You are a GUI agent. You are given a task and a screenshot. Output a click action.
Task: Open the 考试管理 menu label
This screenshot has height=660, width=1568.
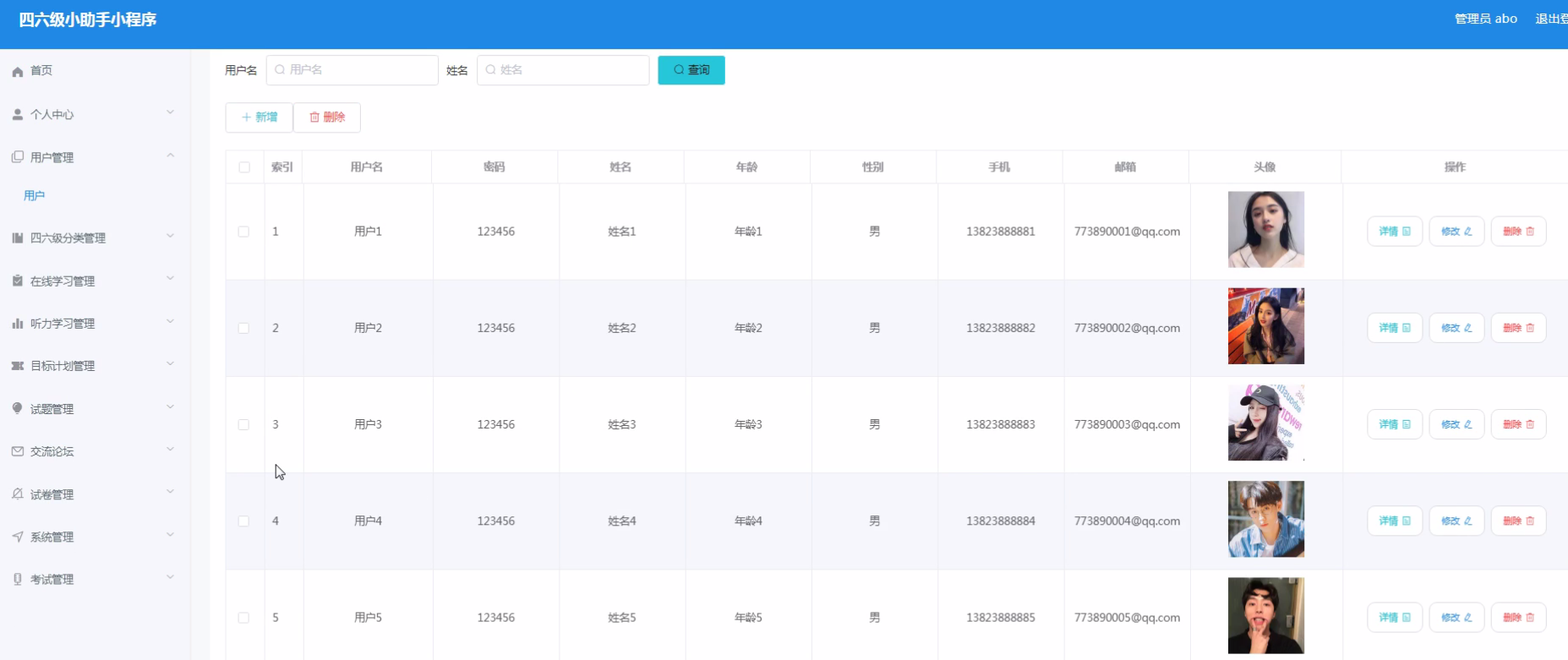pyautogui.click(x=52, y=580)
